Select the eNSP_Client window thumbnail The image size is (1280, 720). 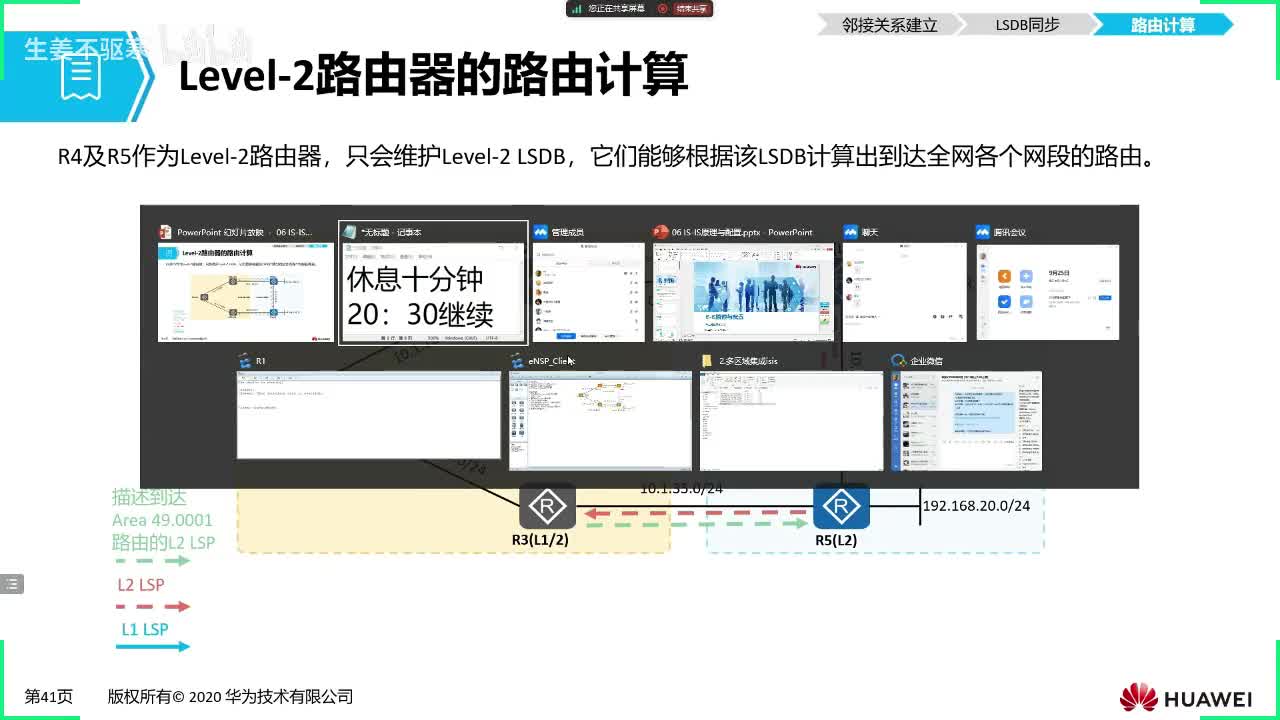point(600,420)
